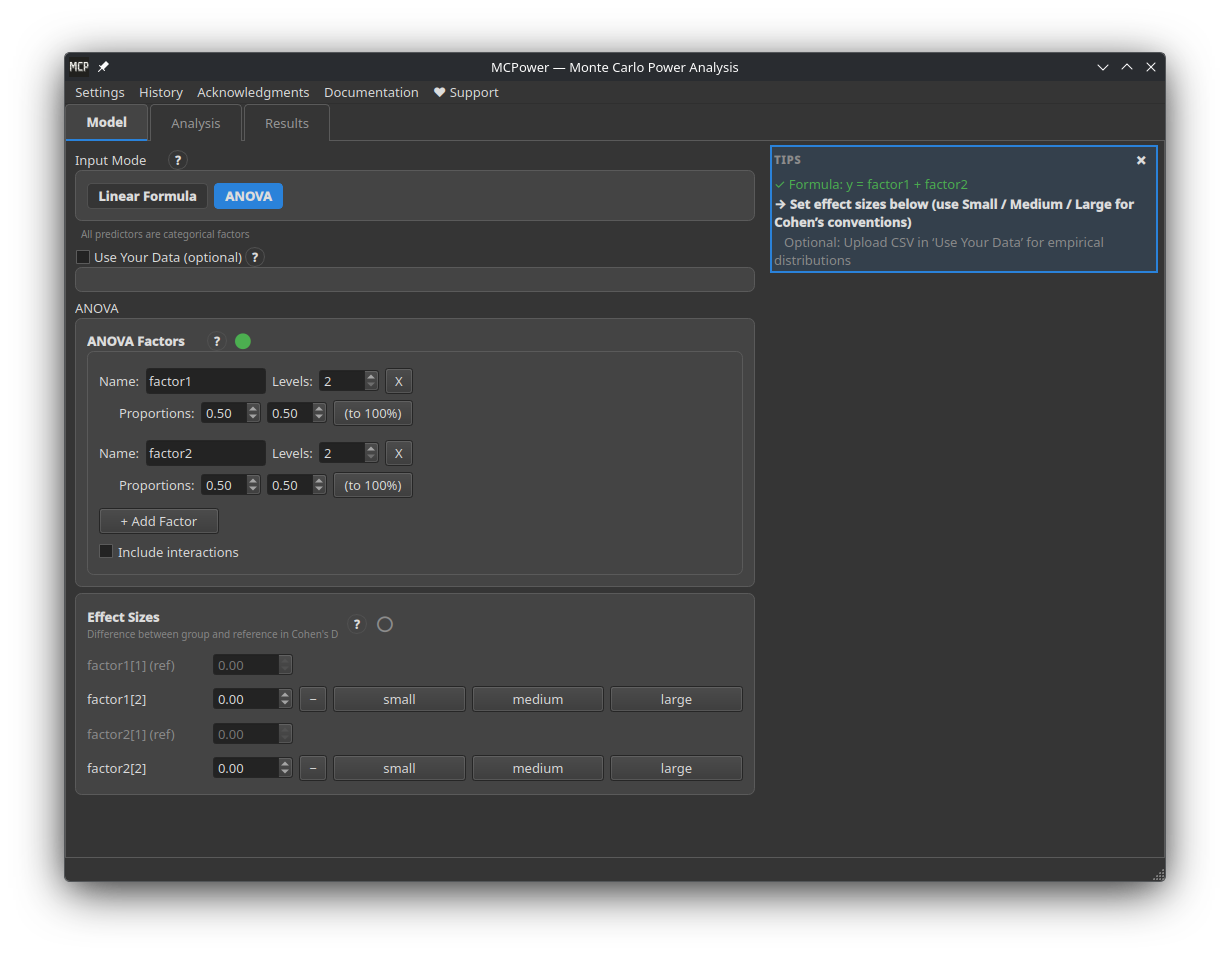Open the Input Mode help tooltip
The width and height of the screenshot is (1230, 958).
177,160
